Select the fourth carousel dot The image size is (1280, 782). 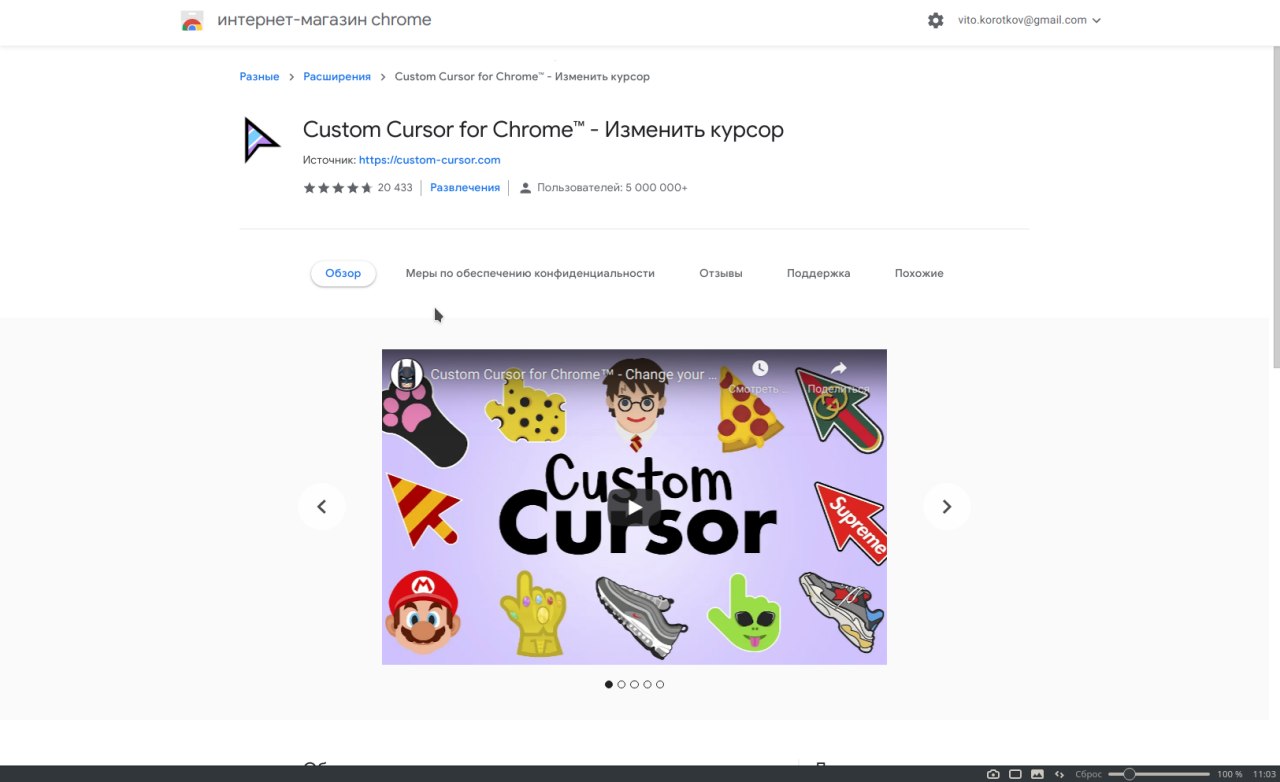pos(647,685)
